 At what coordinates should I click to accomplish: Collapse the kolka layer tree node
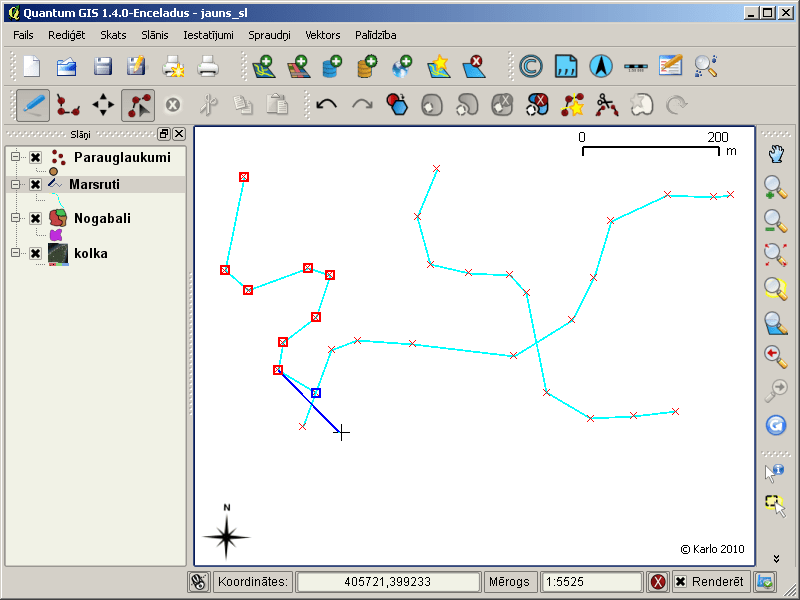click(x=15, y=253)
